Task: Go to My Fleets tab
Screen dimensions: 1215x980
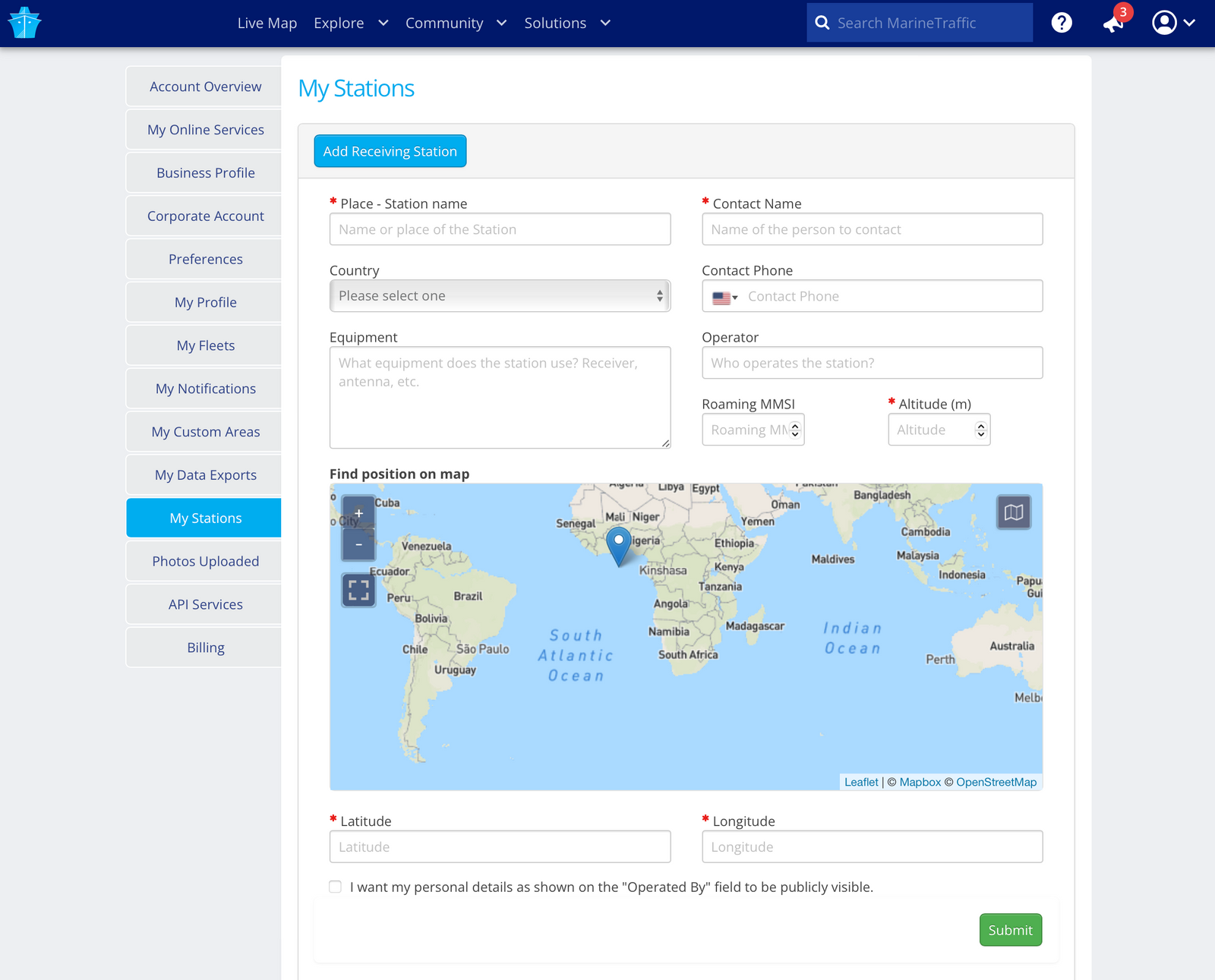Action: (205, 345)
